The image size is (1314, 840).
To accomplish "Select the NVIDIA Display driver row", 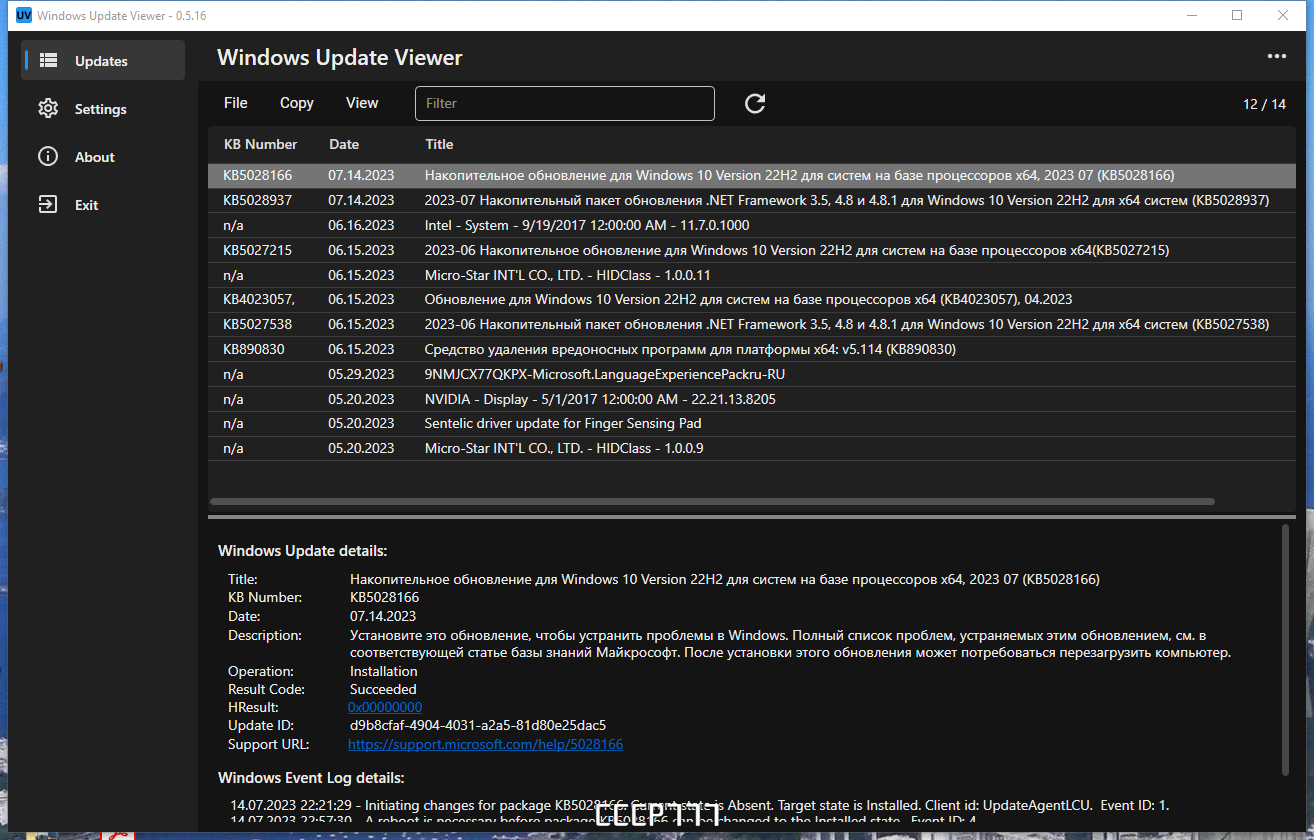I will click(752, 399).
